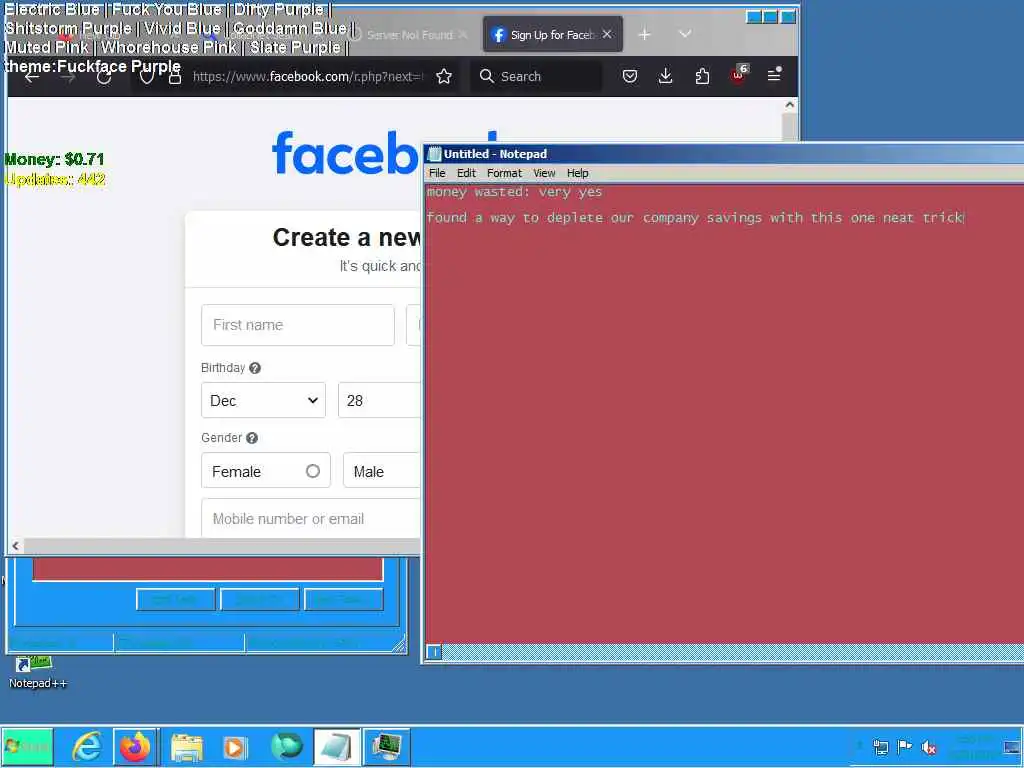1024x768 pixels.
Task: Click the Birthday help question icon
Action: pyautogui.click(x=255, y=368)
